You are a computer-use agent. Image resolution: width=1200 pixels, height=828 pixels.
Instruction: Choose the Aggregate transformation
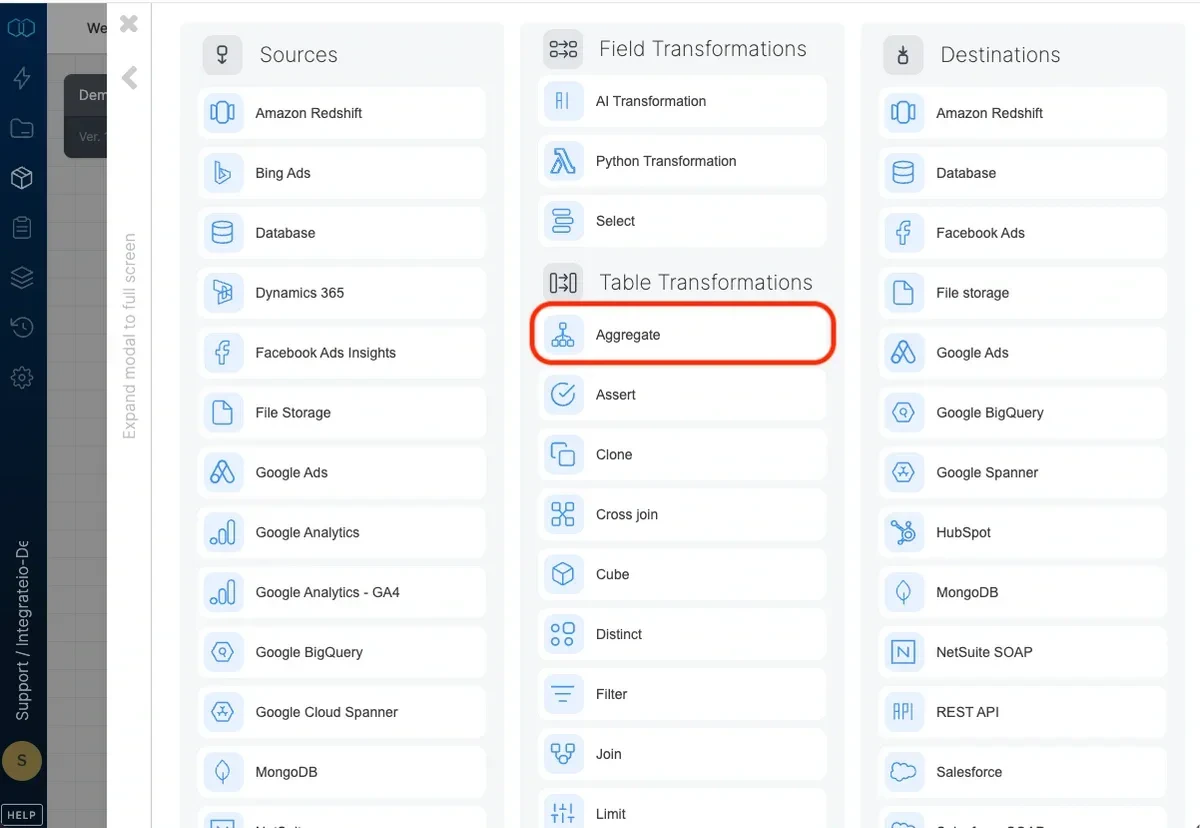point(682,335)
